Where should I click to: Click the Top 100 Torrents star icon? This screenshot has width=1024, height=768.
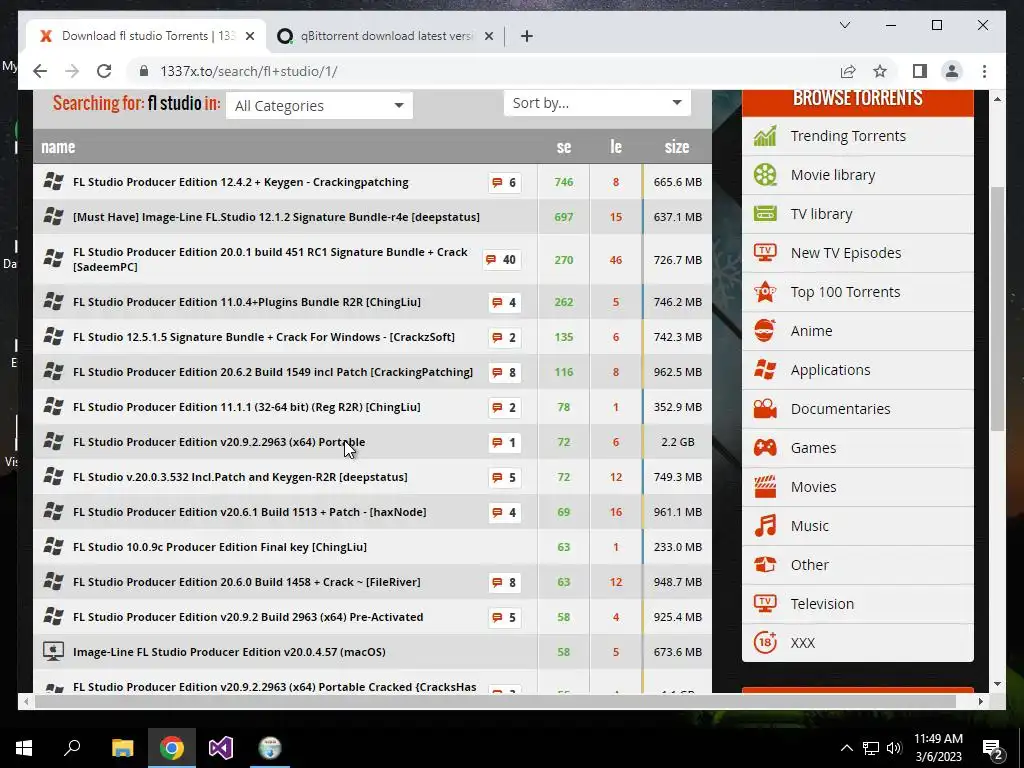coord(765,292)
